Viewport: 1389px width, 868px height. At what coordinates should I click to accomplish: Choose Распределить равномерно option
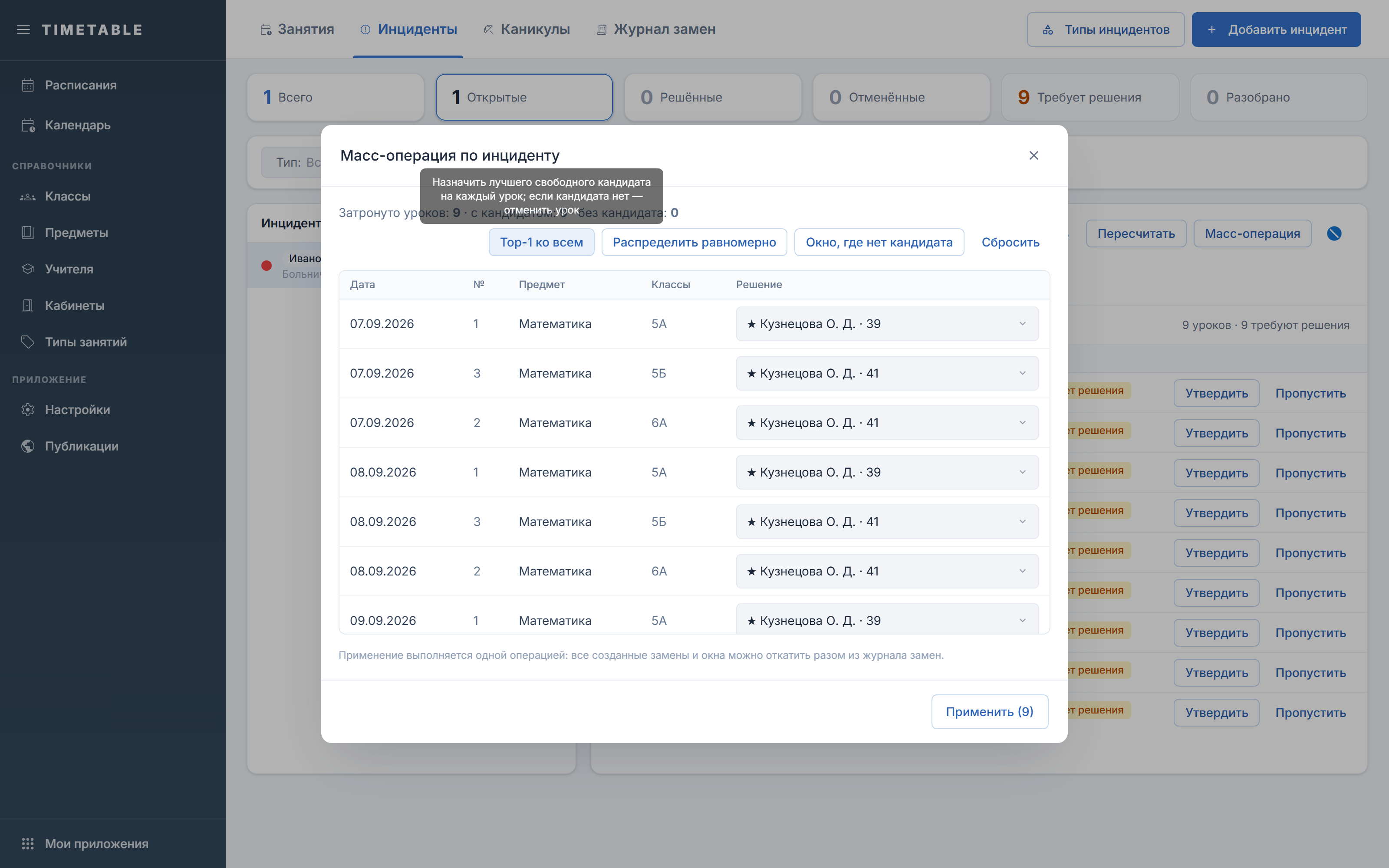click(x=694, y=242)
